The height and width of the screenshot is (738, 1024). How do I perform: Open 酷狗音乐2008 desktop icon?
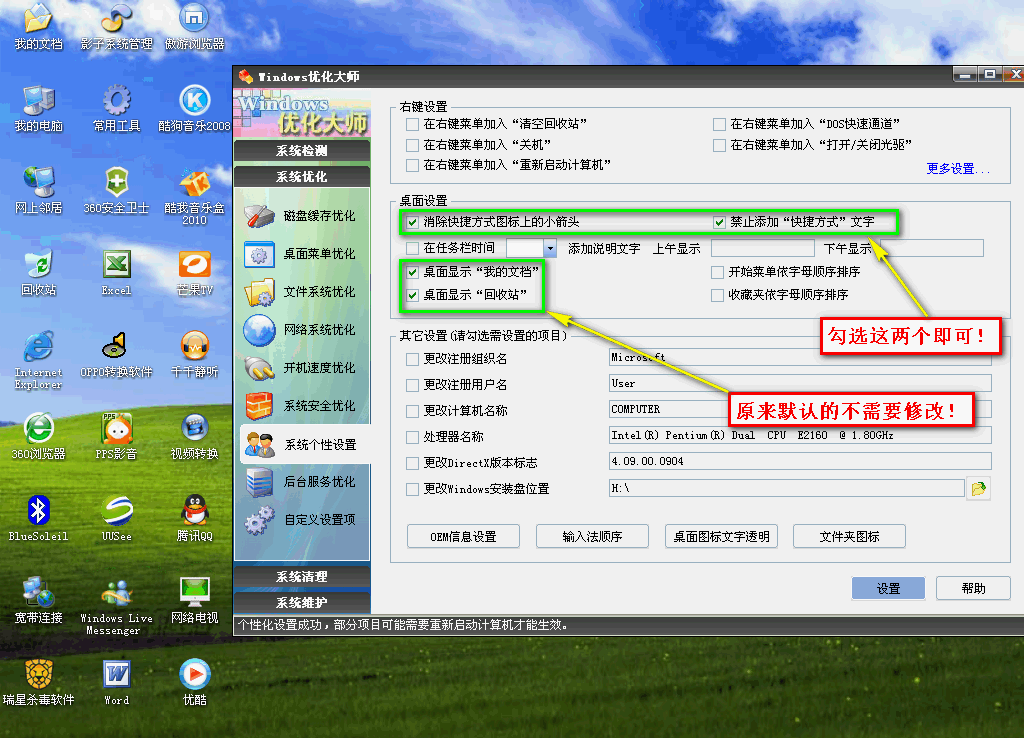tap(195, 108)
